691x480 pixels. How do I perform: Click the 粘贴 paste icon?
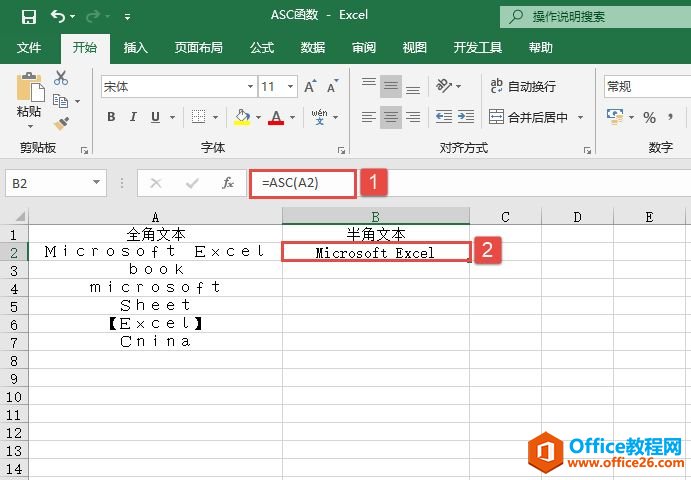30,87
